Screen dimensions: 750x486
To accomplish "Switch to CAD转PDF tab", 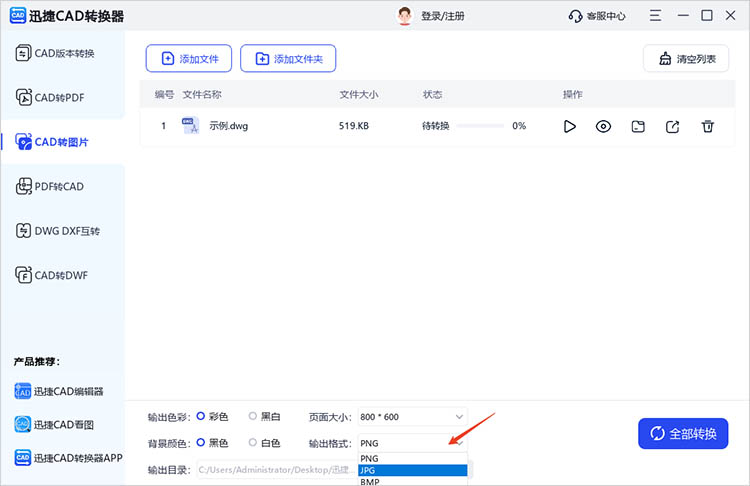I will [x=50, y=98].
